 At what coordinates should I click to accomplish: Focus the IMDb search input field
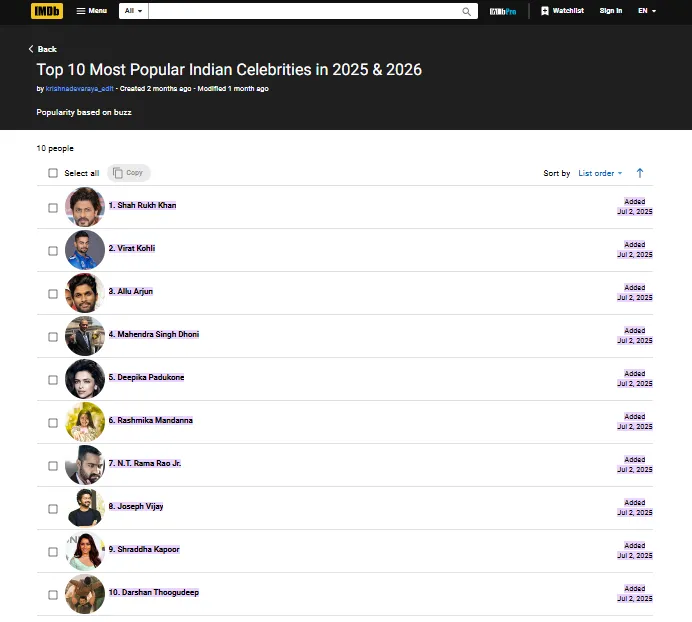tap(303, 11)
